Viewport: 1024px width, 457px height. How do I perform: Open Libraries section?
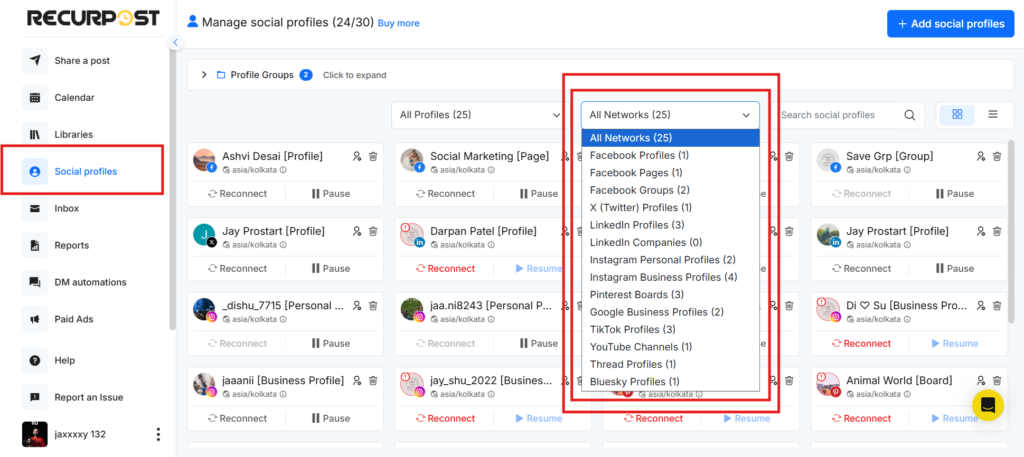click(x=73, y=134)
